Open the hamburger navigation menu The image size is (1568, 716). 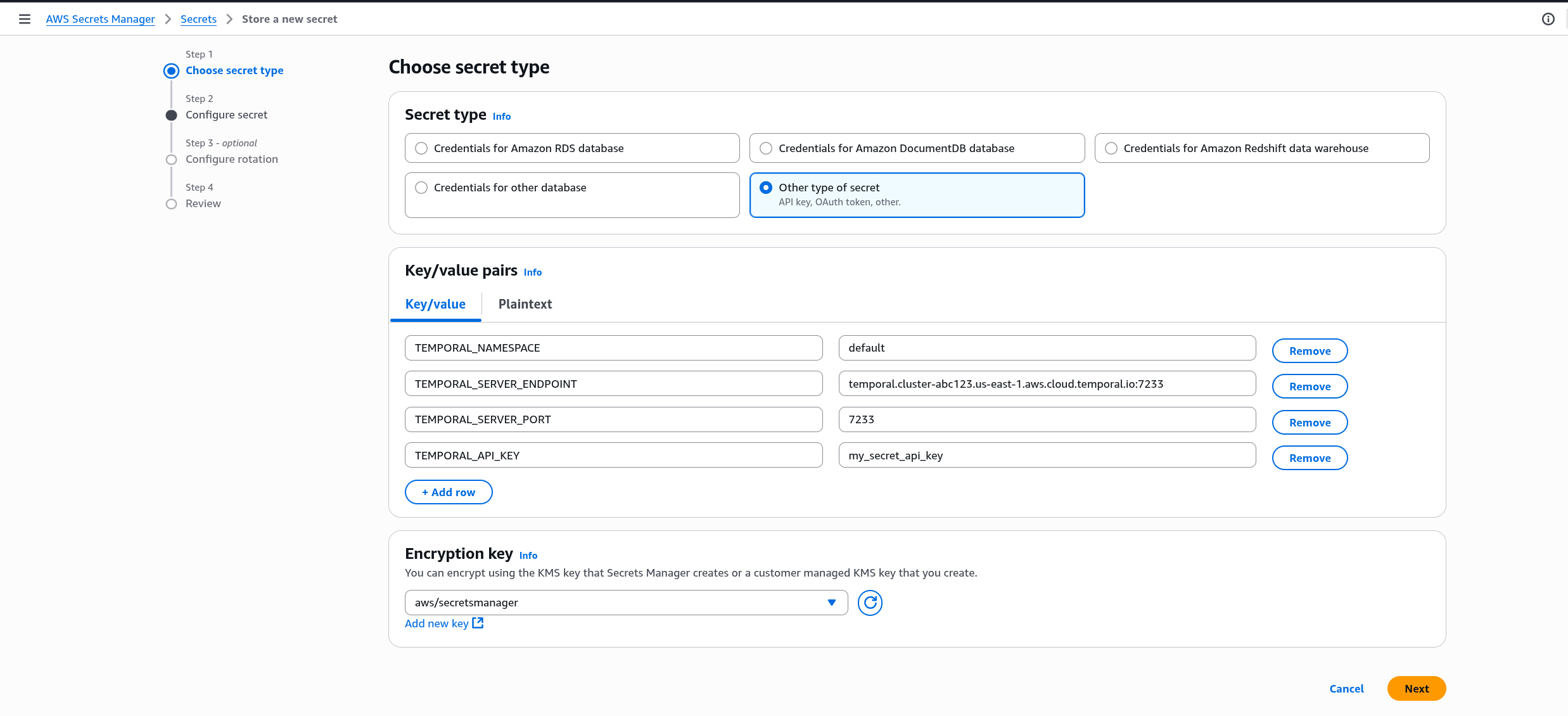click(x=25, y=19)
